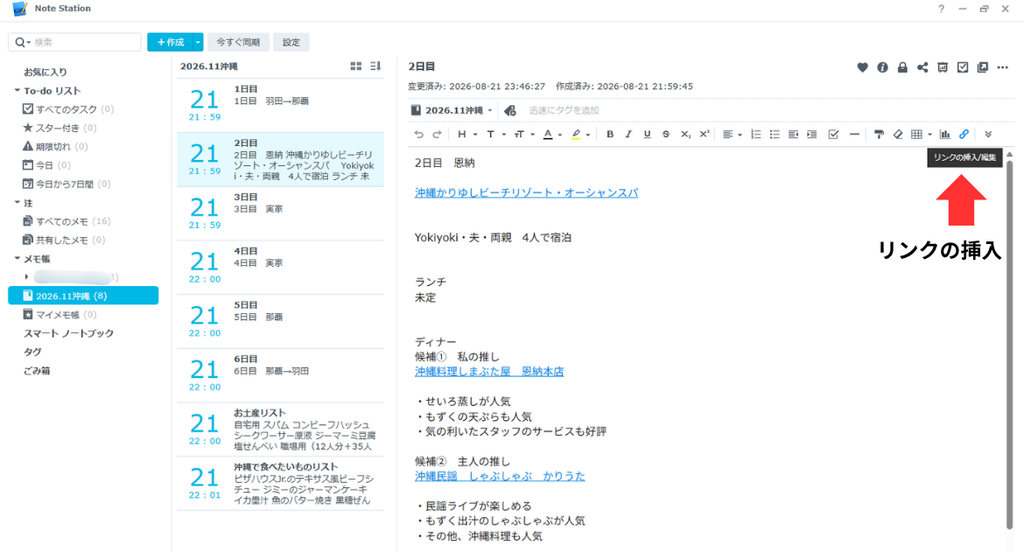The width and height of the screenshot is (1024, 552).
Task: Insert a checkbox into the note
Action: [833, 134]
